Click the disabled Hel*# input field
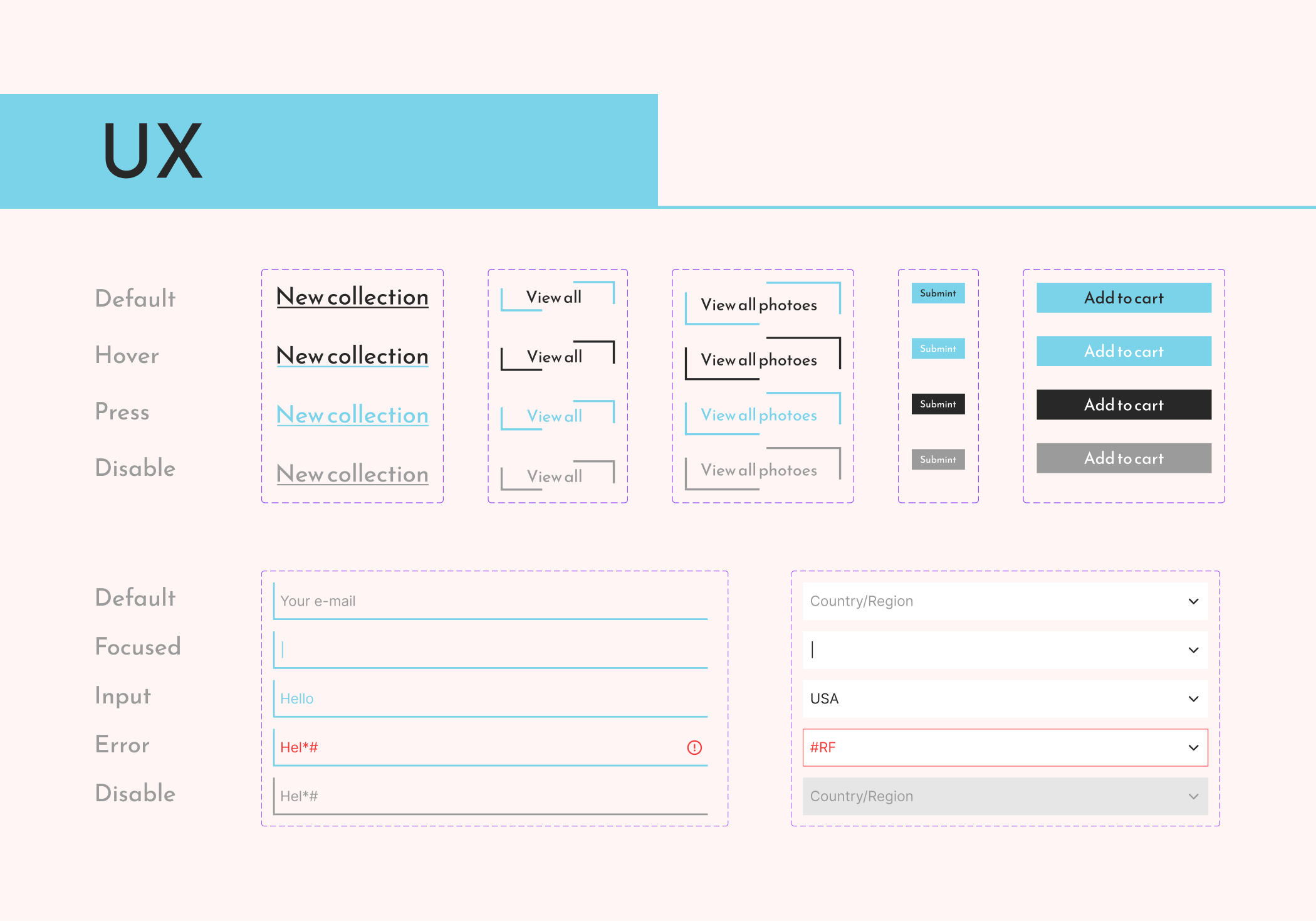Viewport: 1316px width, 921px height. point(490,796)
